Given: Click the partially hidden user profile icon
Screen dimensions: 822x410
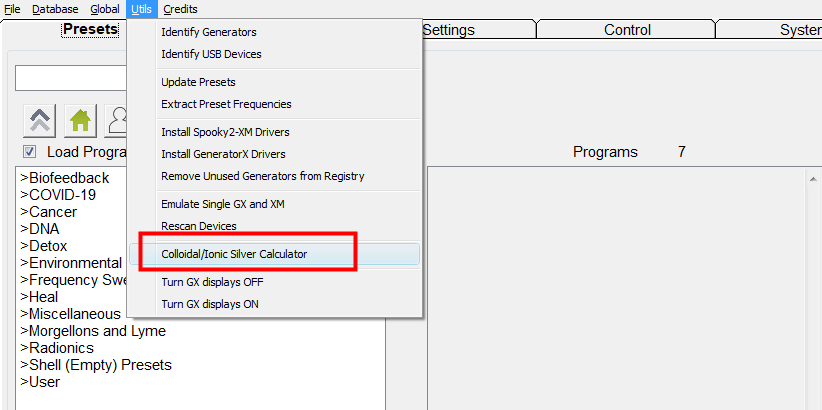Looking at the screenshot, I should [x=116, y=121].
